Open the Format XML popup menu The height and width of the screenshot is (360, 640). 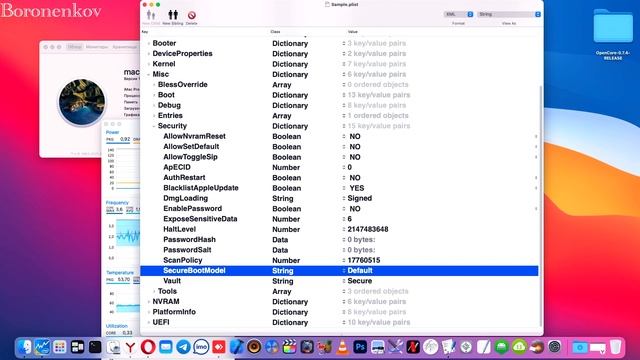pos(458,14)
